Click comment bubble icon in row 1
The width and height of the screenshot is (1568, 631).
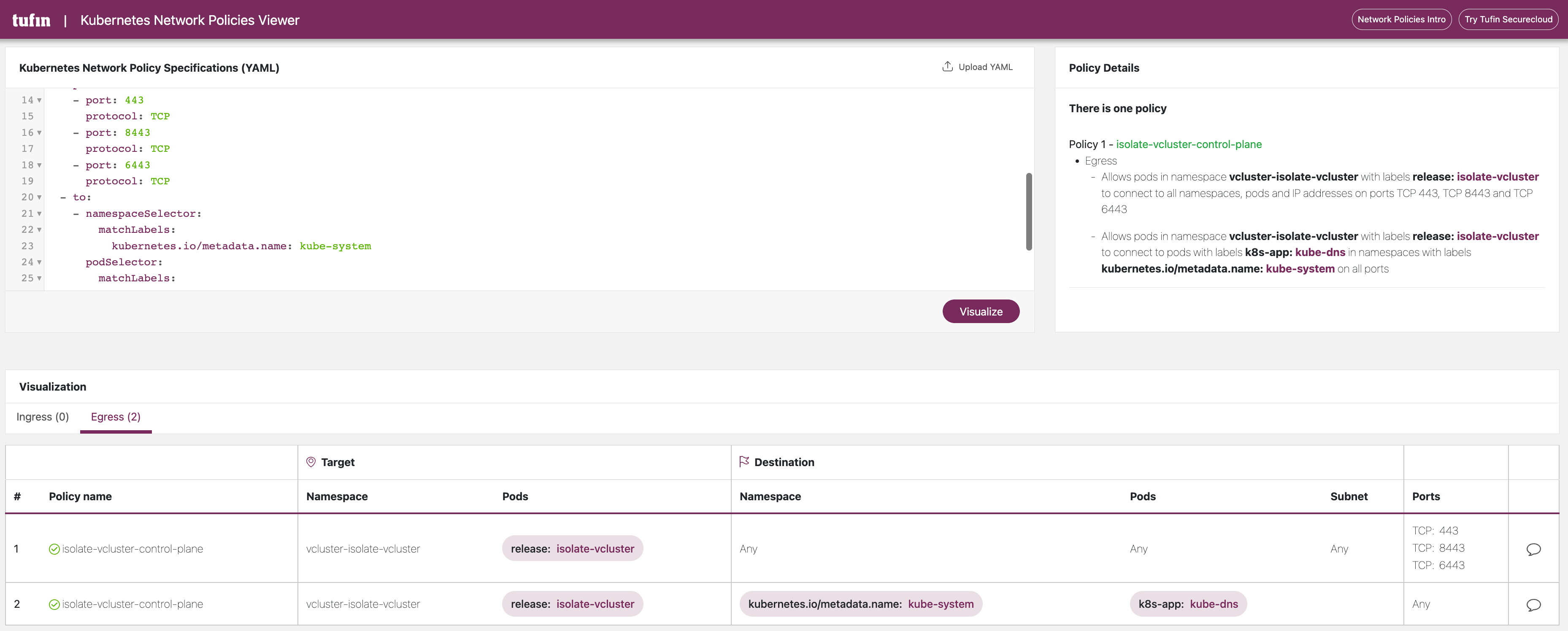[1533, 549]
